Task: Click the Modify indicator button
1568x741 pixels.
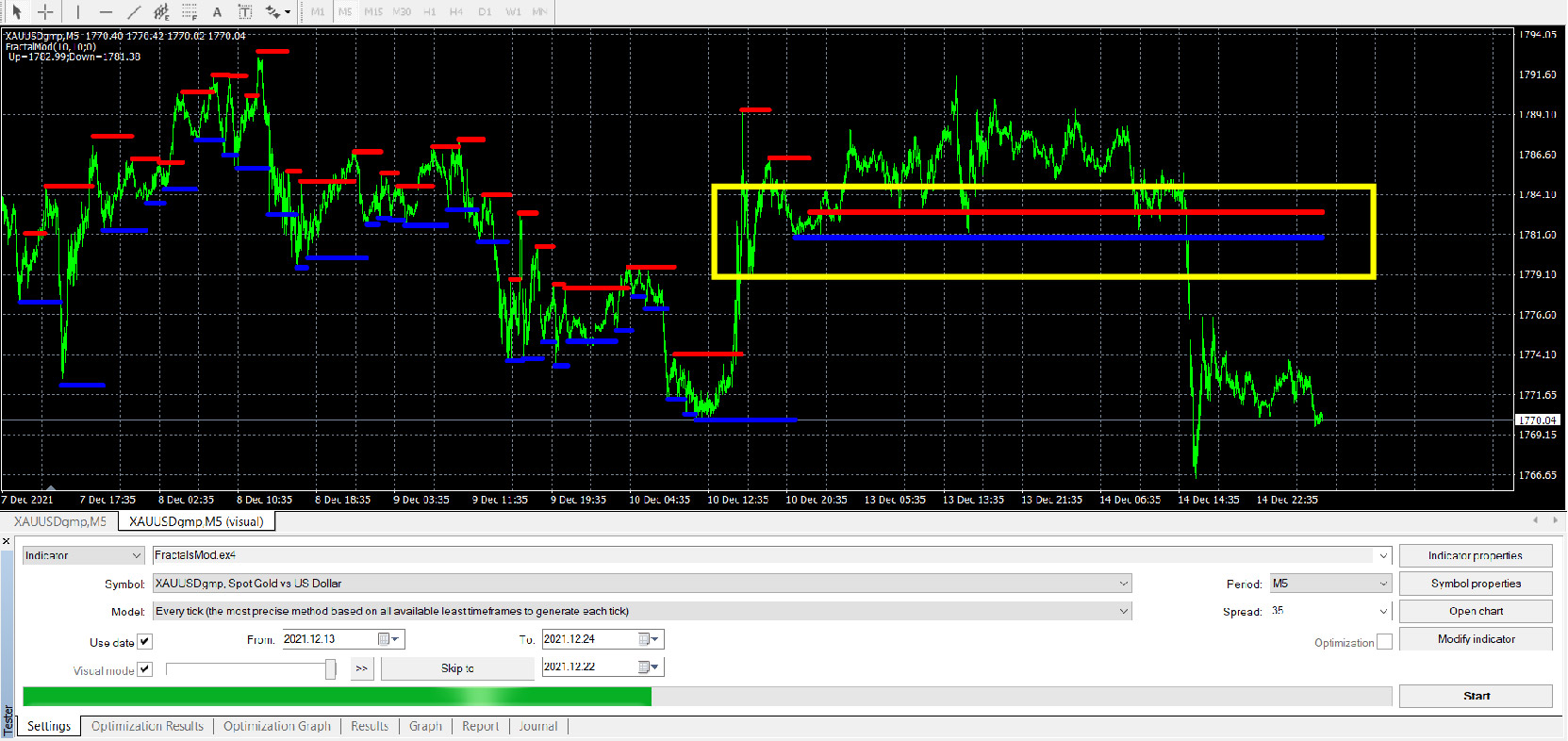Action: coord(1476,639)
